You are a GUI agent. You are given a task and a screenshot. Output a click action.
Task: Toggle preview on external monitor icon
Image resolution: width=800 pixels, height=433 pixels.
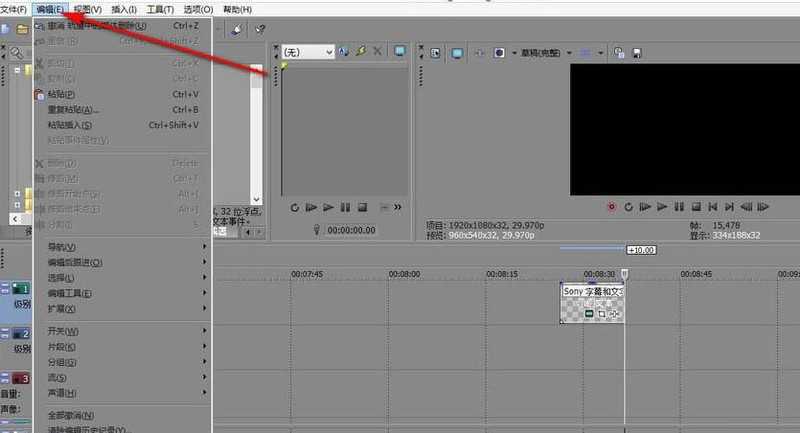(456, 52)
